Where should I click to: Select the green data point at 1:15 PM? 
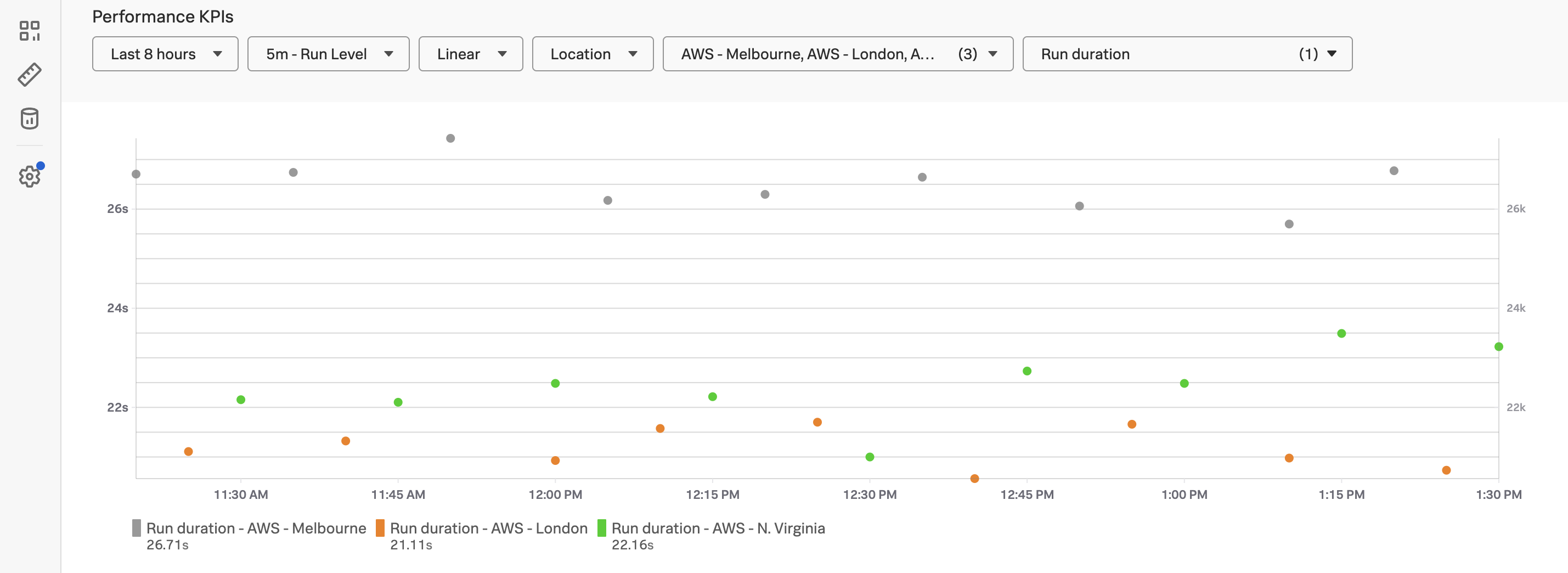1341,334
